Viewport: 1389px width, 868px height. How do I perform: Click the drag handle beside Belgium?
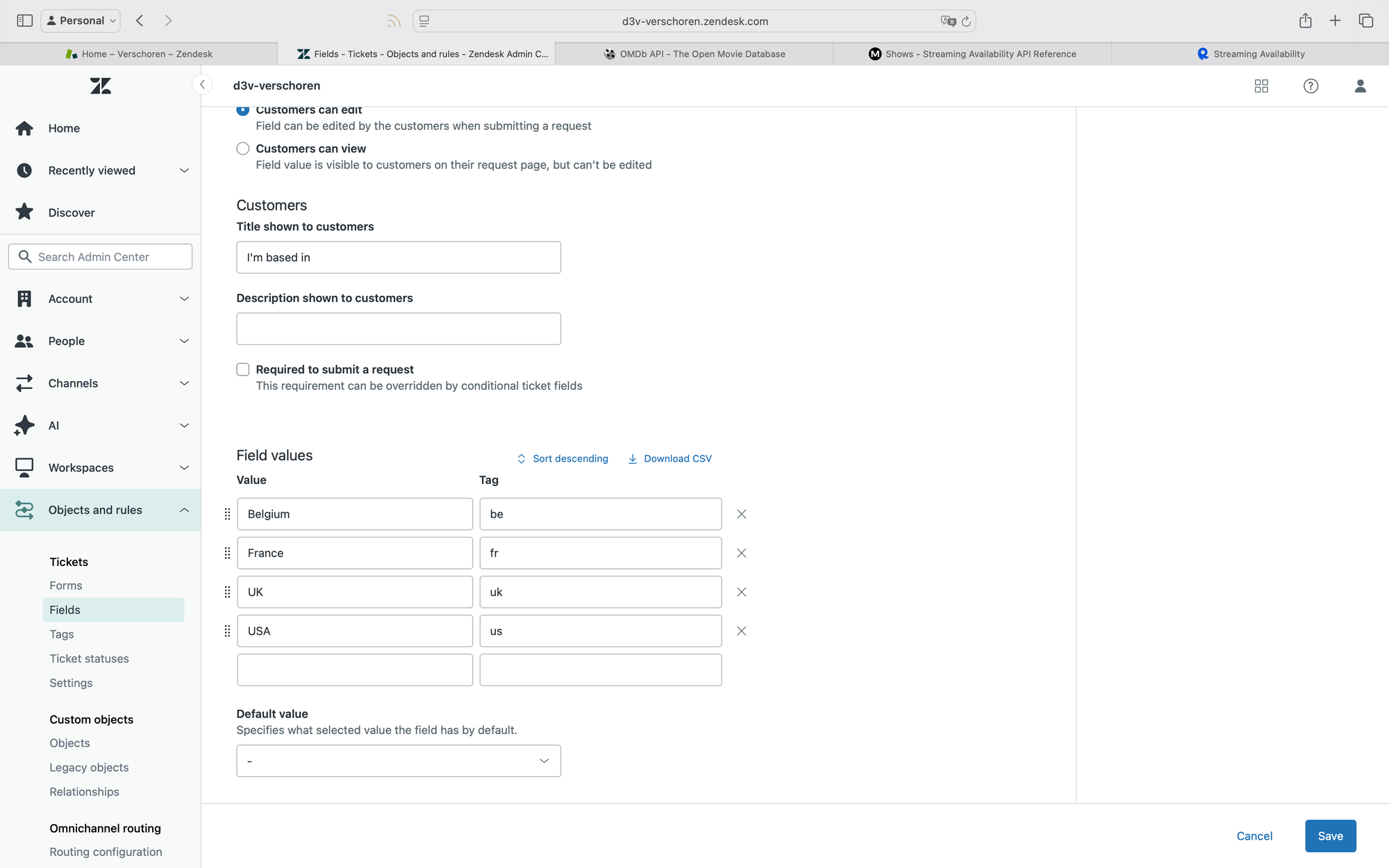[x=227, y=515]
